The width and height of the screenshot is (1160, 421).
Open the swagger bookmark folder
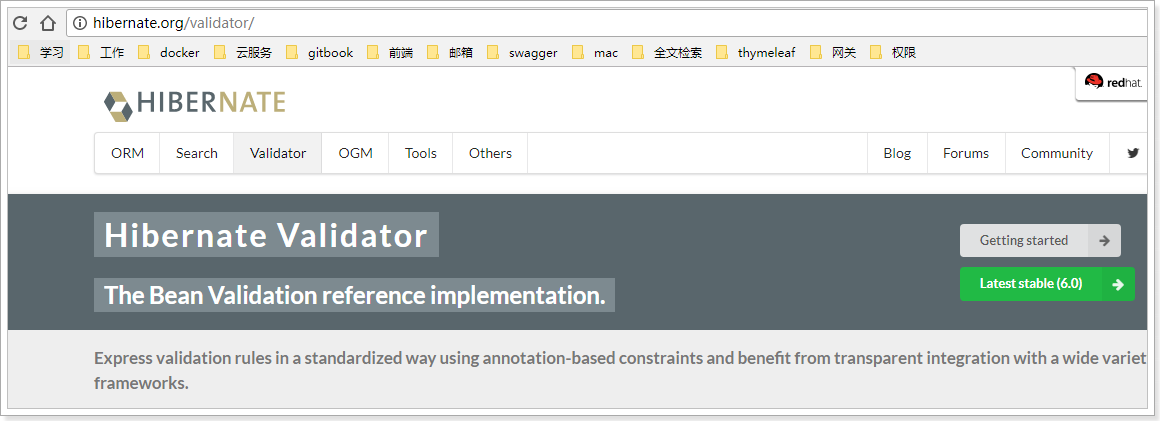pos(522,53)
